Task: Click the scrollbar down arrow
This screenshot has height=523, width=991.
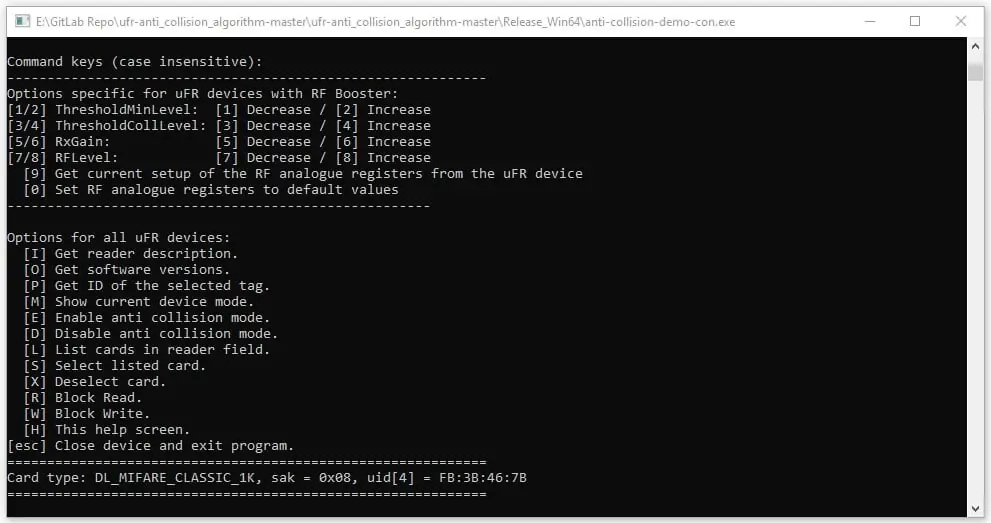Action: coord(975,508)
